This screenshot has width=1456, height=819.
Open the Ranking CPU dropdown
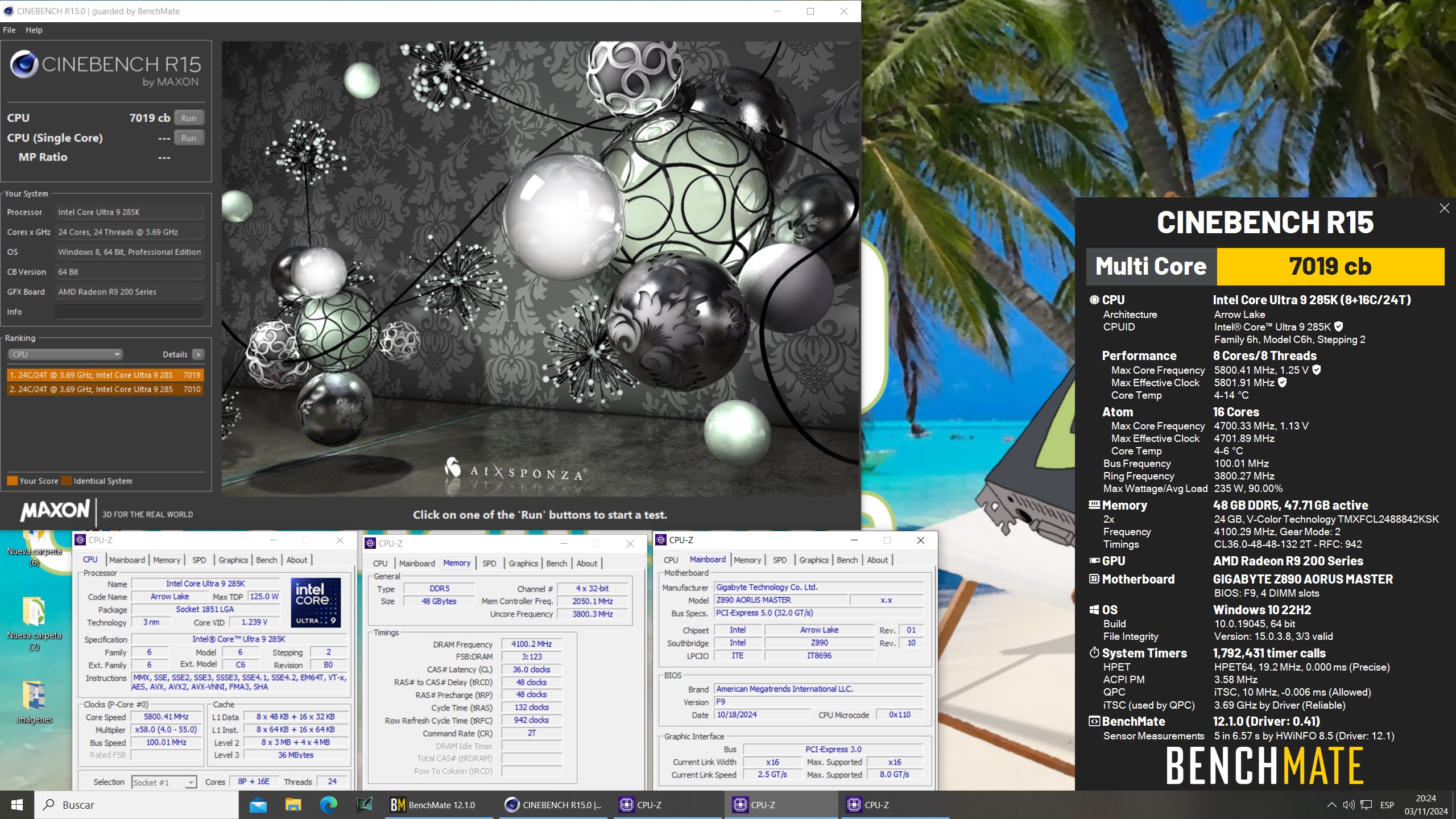point(65,354)
